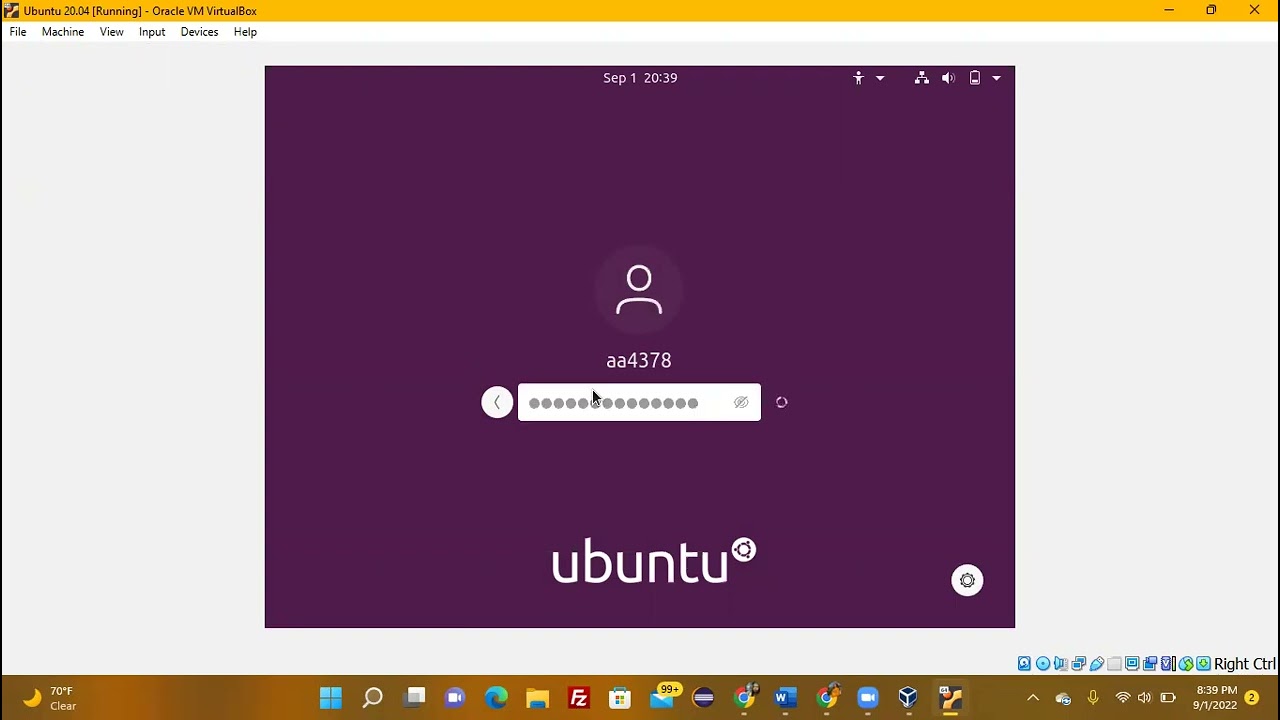Image resolution: width=1280 pixels, height=720 pixels.
Task: Open the Input menu
Action: click(152, 32)
